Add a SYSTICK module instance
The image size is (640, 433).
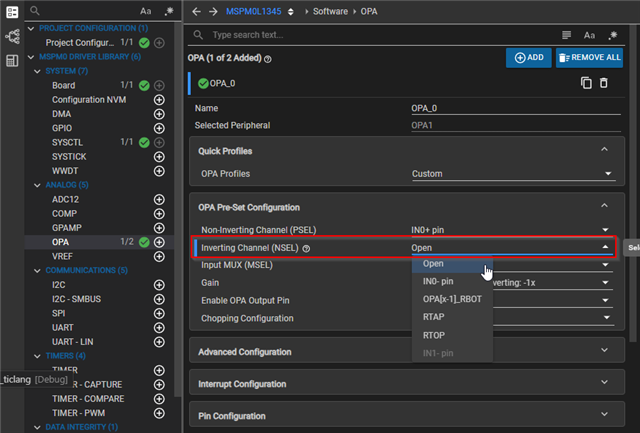click(159, 157)
